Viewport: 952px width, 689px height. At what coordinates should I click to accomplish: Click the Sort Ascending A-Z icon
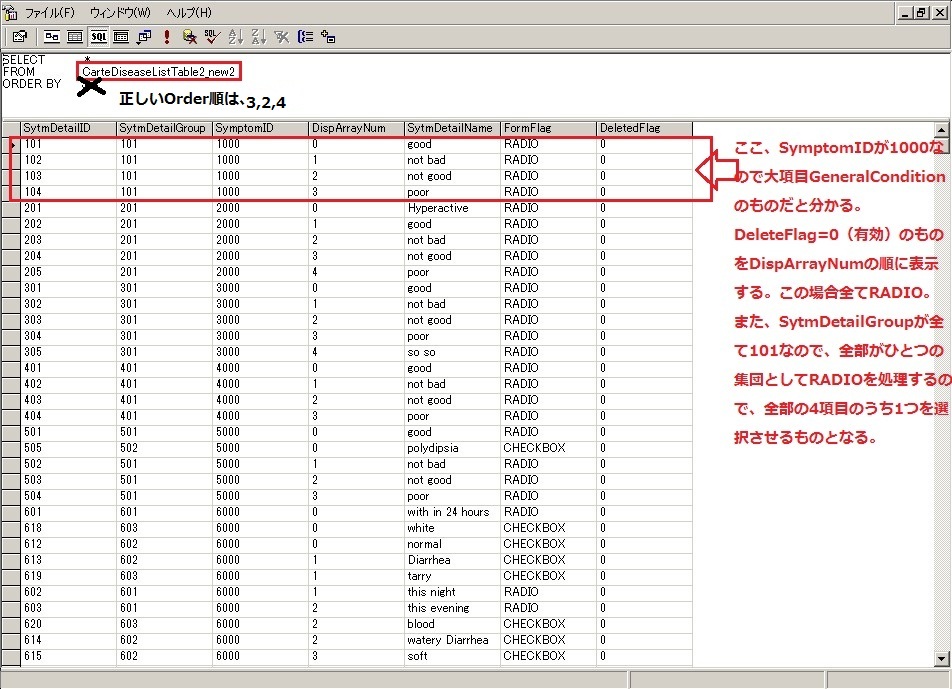click(236, 37)
